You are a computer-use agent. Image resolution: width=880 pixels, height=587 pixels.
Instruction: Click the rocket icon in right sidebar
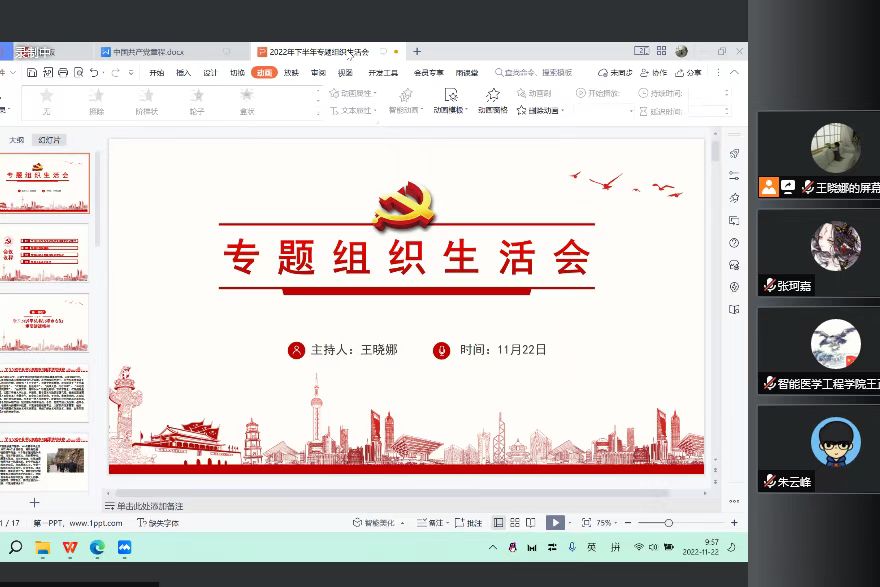click(734, 153)
